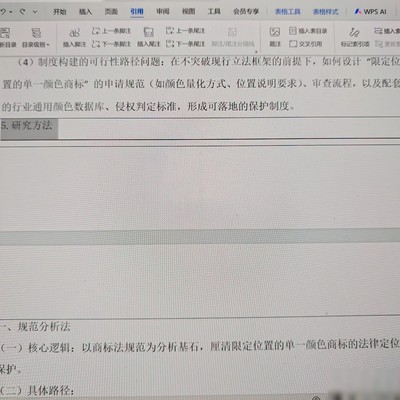Click the line starting '置的单一颜色商标'
This screenshot has width=400, height=400.
(x=201, y=84)
